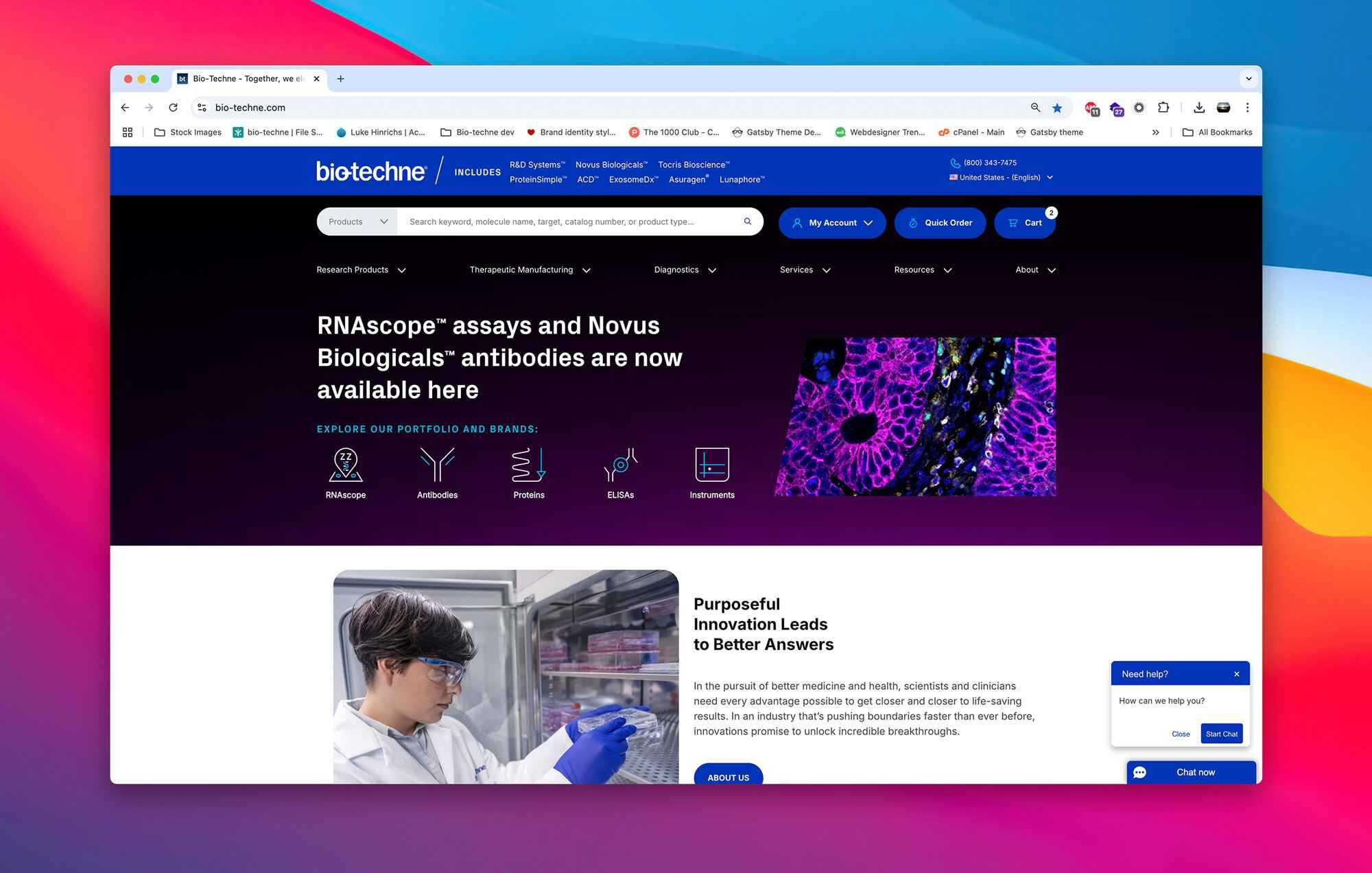Open the Tocris Bioscience brand link
Viewport: 1372px width, 873px height.
694,165
